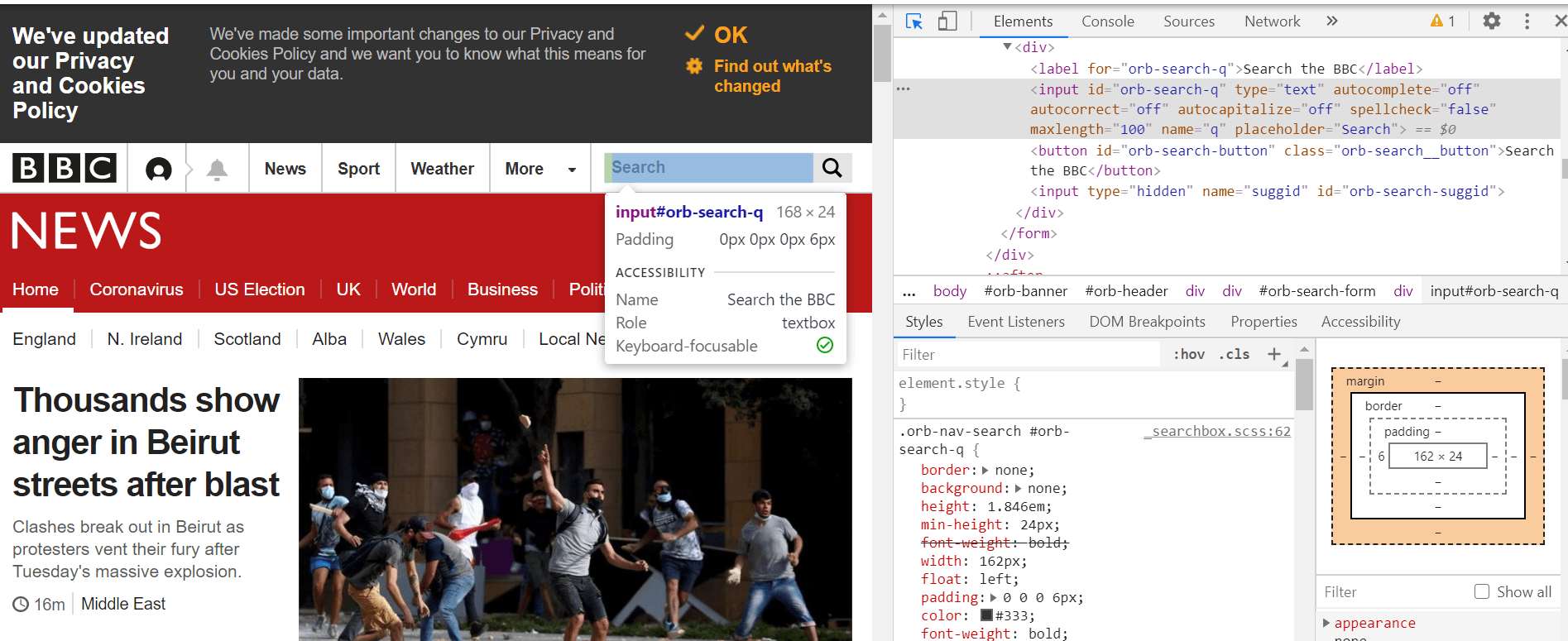Expand the border property triangle
The image size is (1568, 641).
(x=985, y=470)
